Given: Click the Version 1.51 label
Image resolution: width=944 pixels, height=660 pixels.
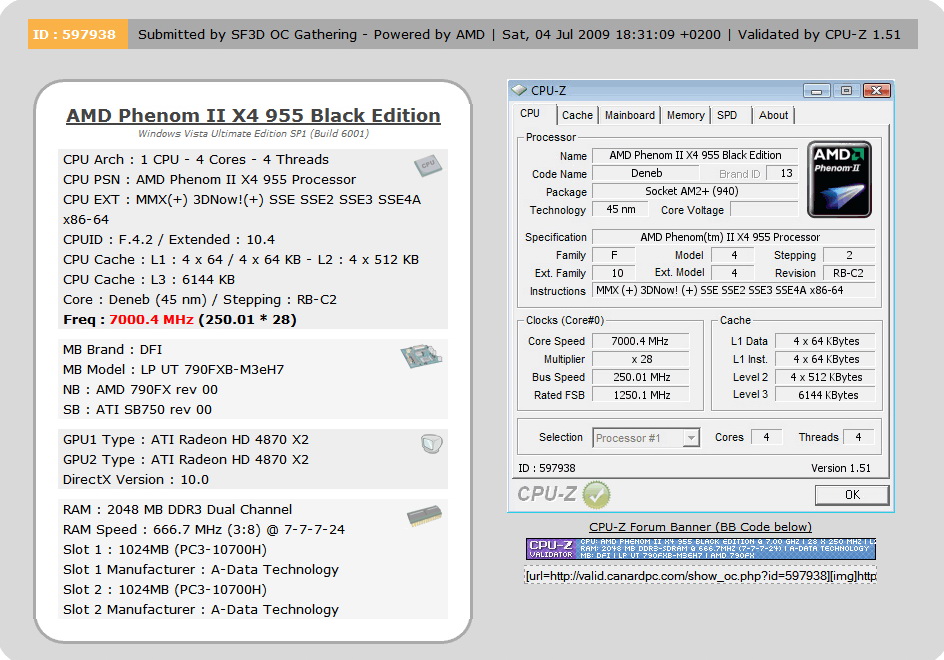Looking at the screenshot, I should coord(840,468).
